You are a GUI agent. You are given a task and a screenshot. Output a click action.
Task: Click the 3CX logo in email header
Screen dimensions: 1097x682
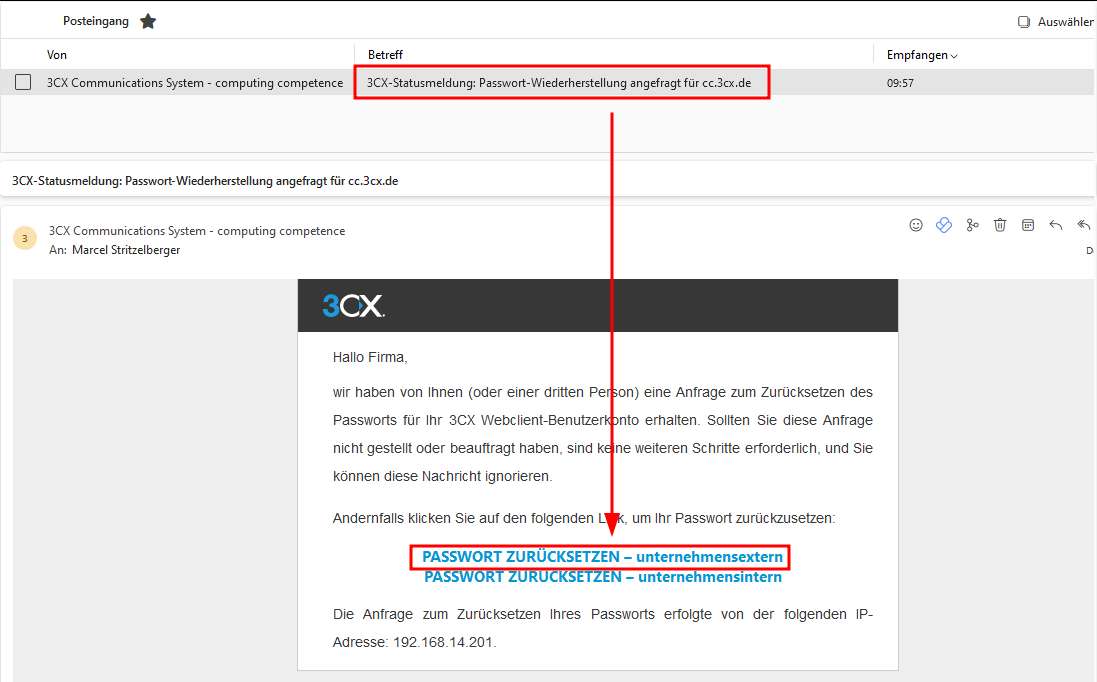click(353, 306)
